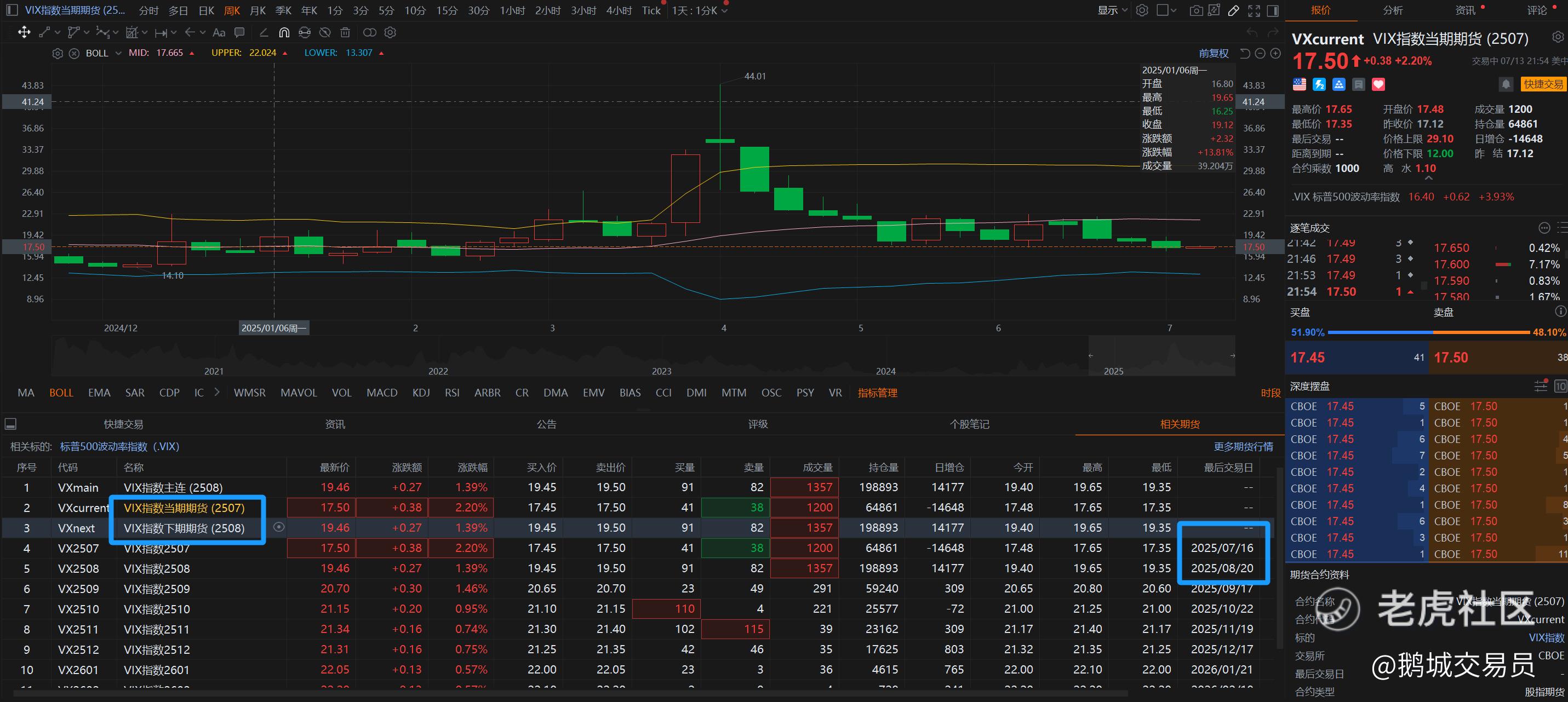Select the price range ruler tool
The height and width of the screenshot is (702, 1568).
pyautogui.click(x=161, y=33)
